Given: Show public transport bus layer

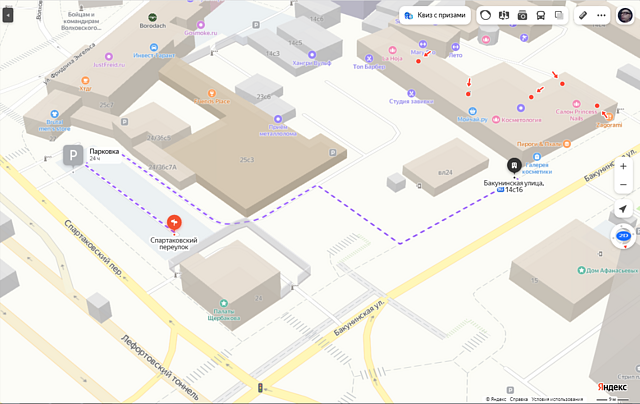Looking at the screenshot, I should tap(541, 16).
